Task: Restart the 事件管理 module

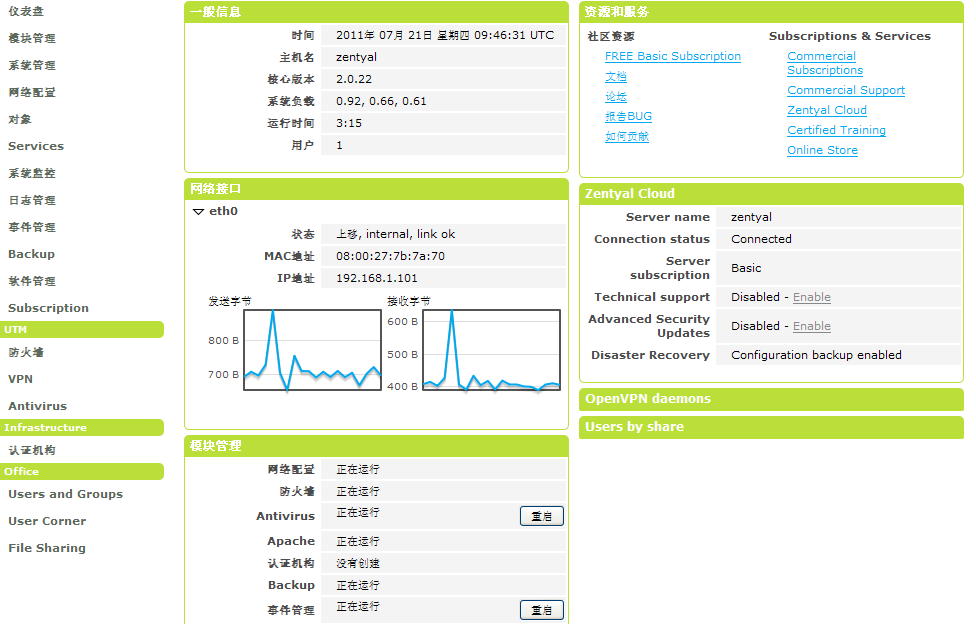Action: point(541,610)
